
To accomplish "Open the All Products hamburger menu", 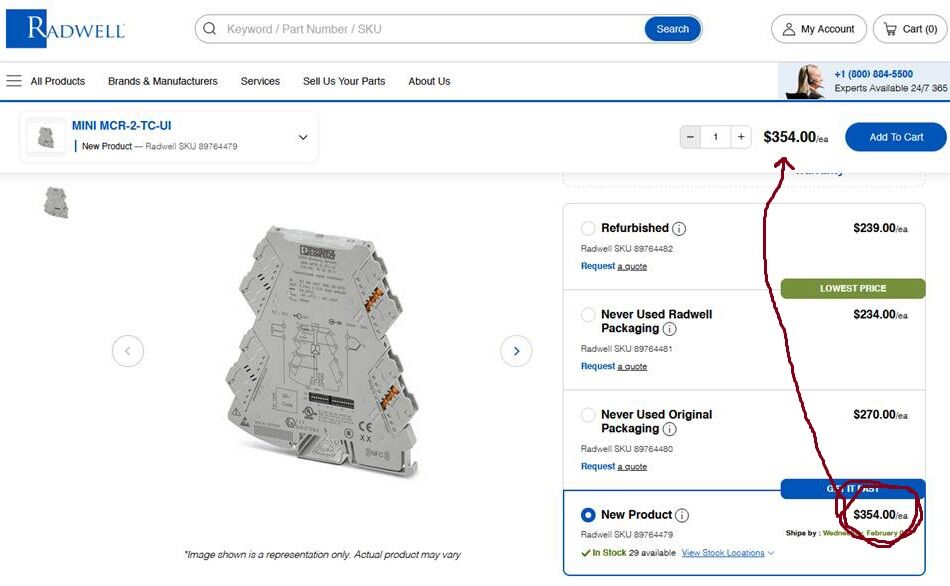I will pos(14,81).
